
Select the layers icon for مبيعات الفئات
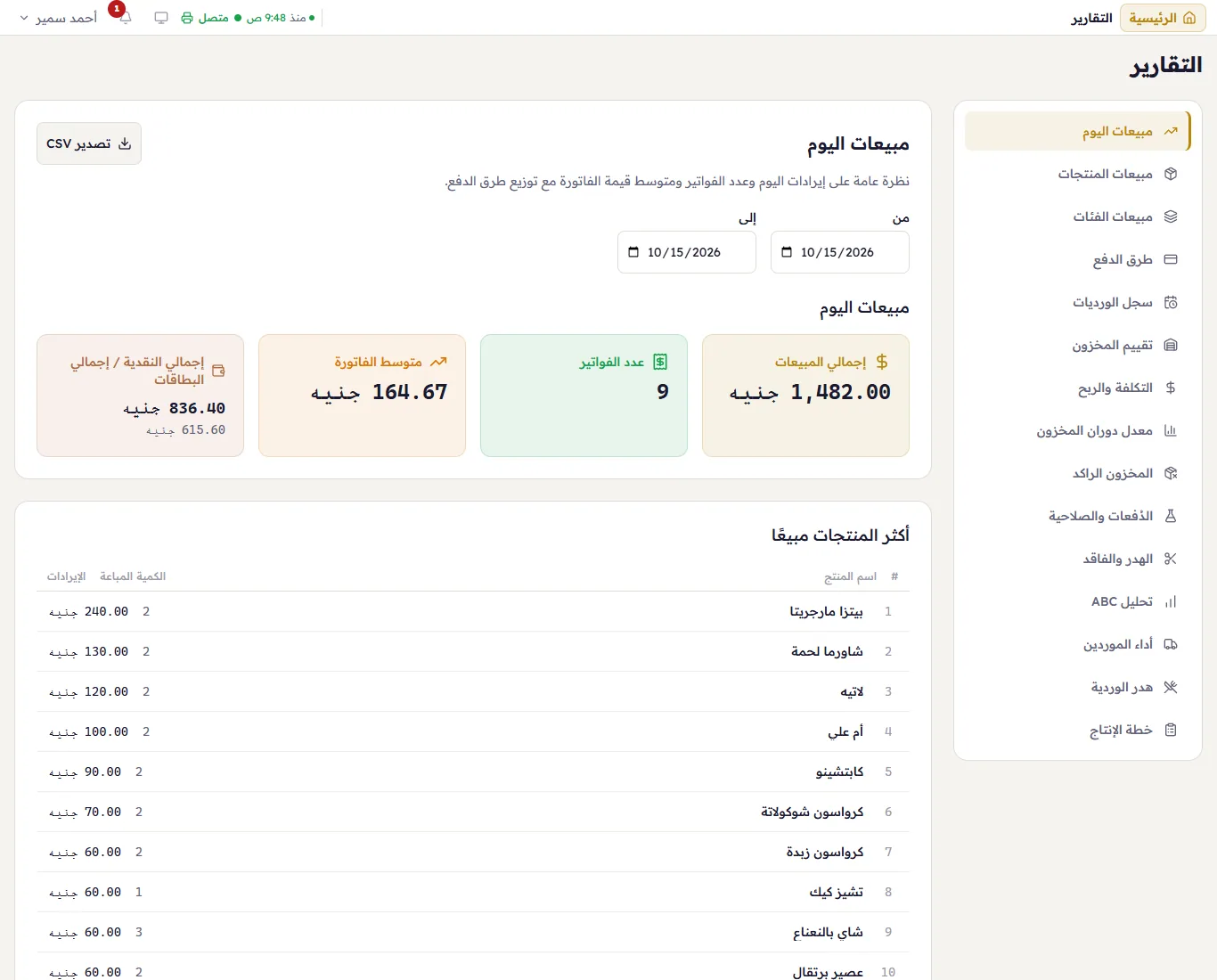1171,216
